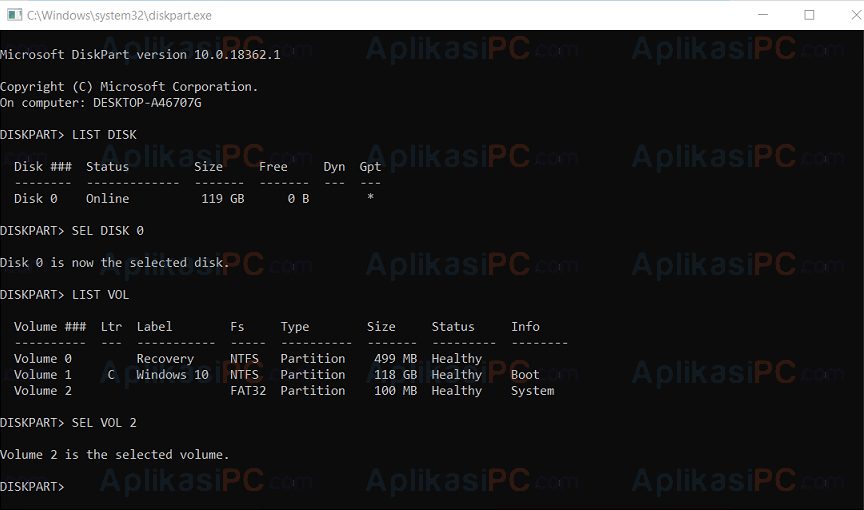Click the asterisk under Gpt column
Screen dimensions: 864x510
(x=370, y=197)
